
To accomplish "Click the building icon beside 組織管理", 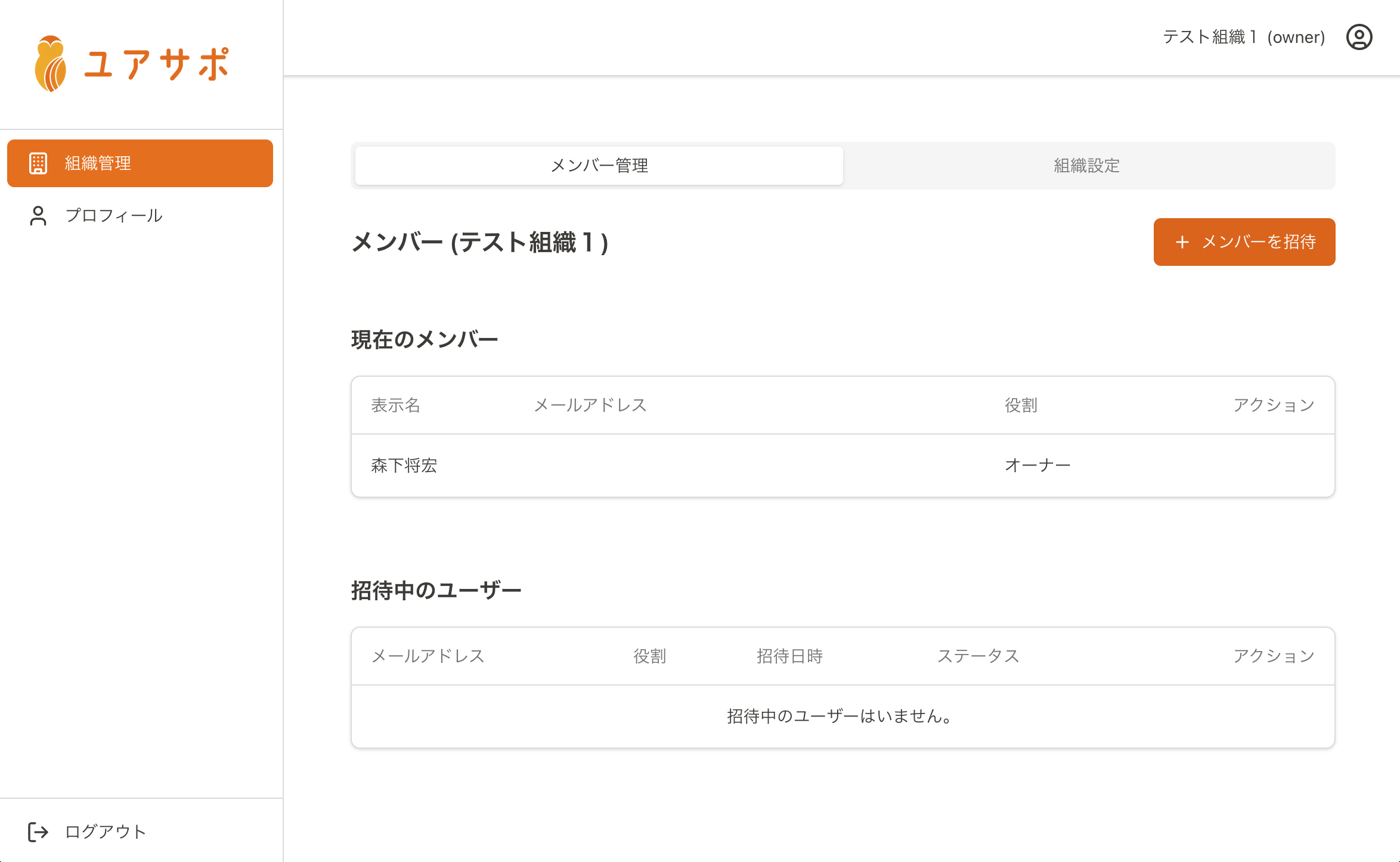I will pyautogui.click(x=38, y=163).
